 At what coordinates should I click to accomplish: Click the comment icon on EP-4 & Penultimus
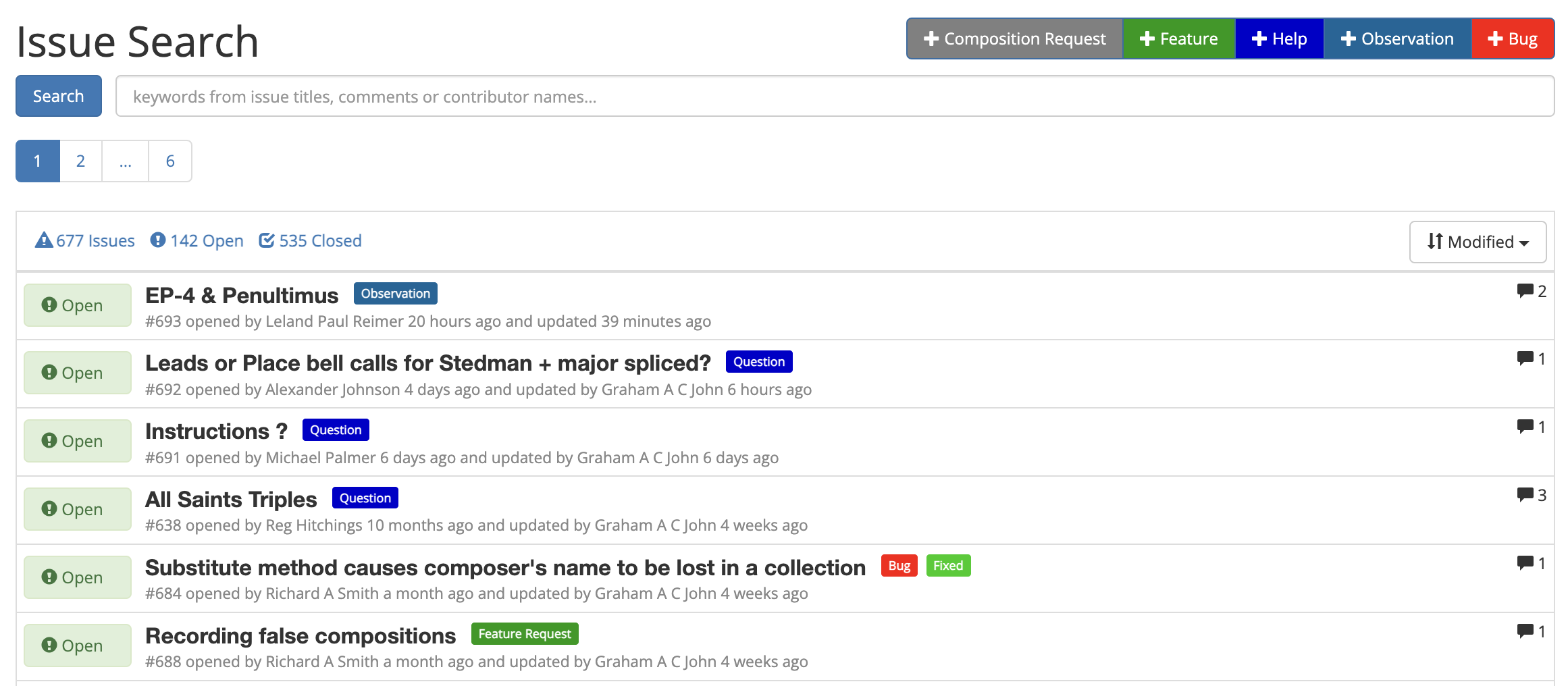tap(1525, 291)
